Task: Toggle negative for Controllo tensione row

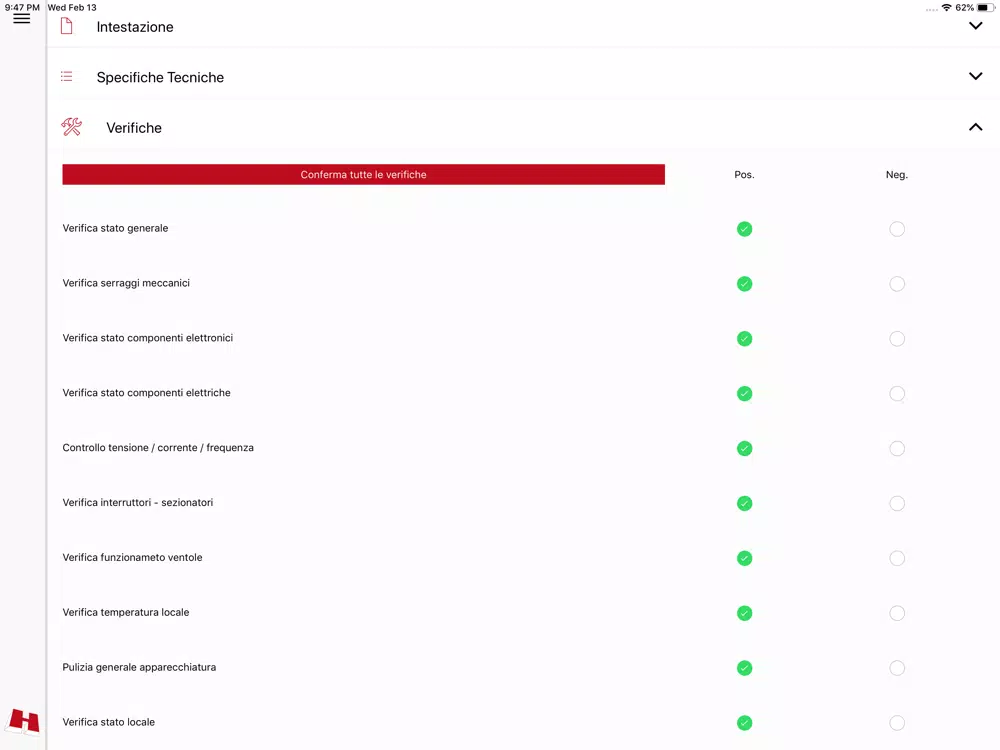Action: tap(897, 448)
